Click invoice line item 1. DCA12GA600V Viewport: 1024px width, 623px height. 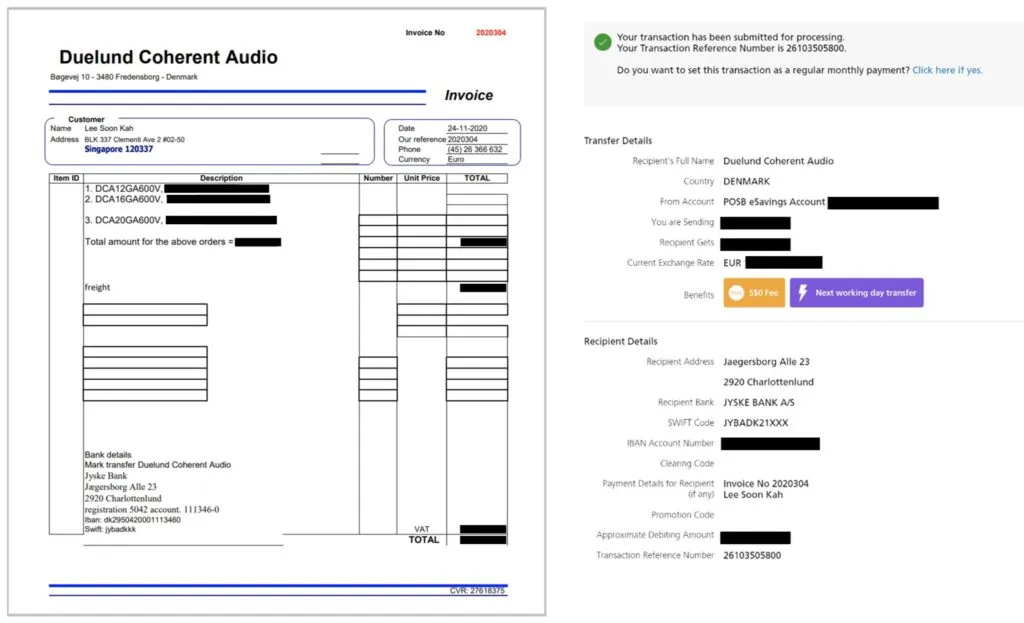tap(123, 189)
